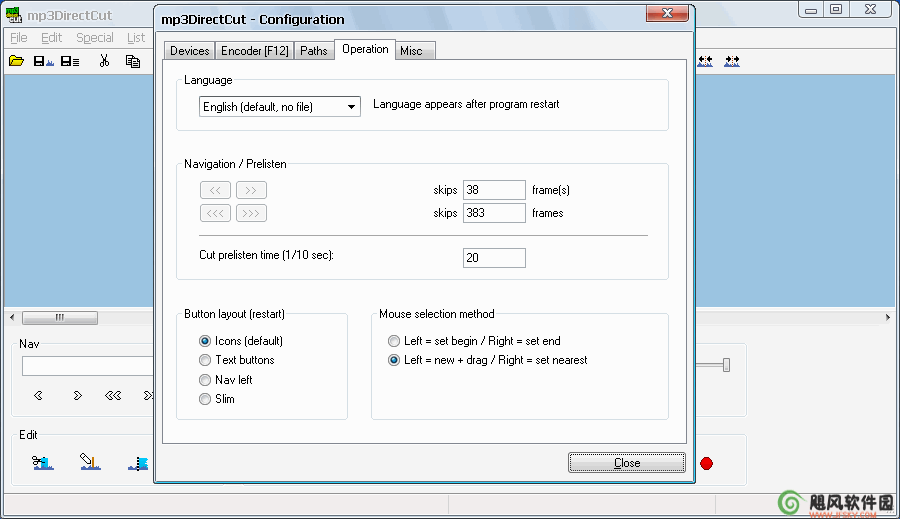Click the second marker toolbar icon at right
Image resolution: width=900 pixels, height=519 pixels.
[732, 61]
